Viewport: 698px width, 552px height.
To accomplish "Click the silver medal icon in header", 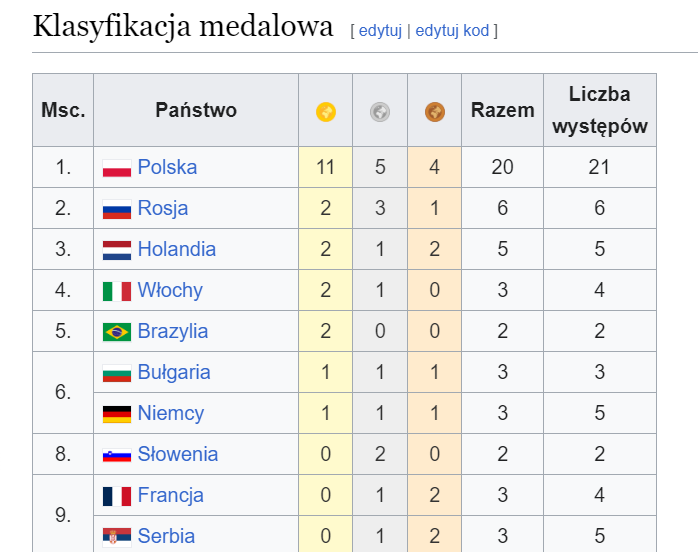I will point(380,111).
